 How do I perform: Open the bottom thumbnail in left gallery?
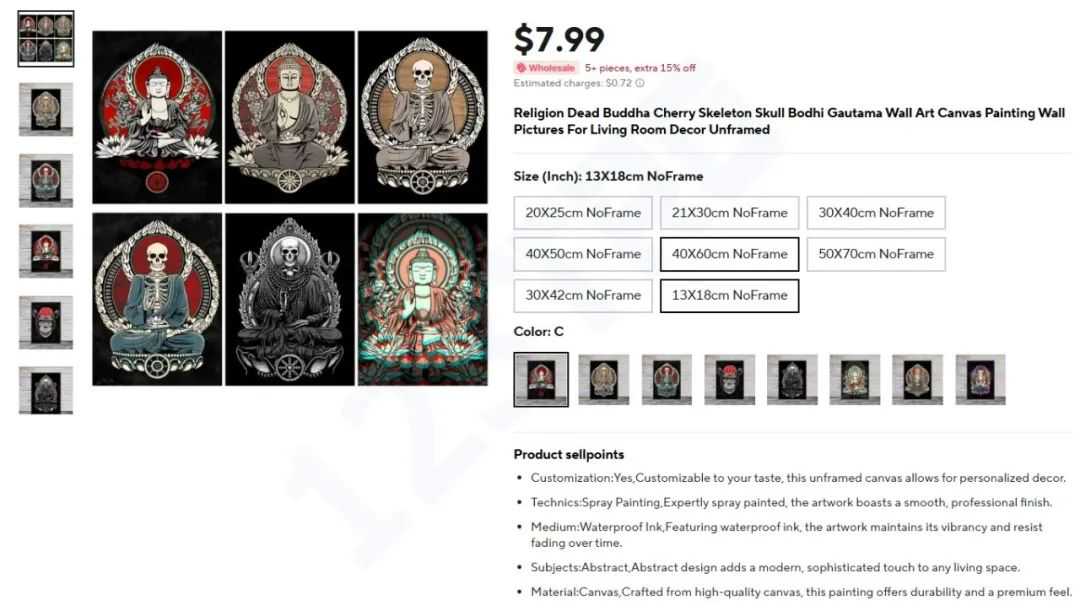tap(45, 391)
